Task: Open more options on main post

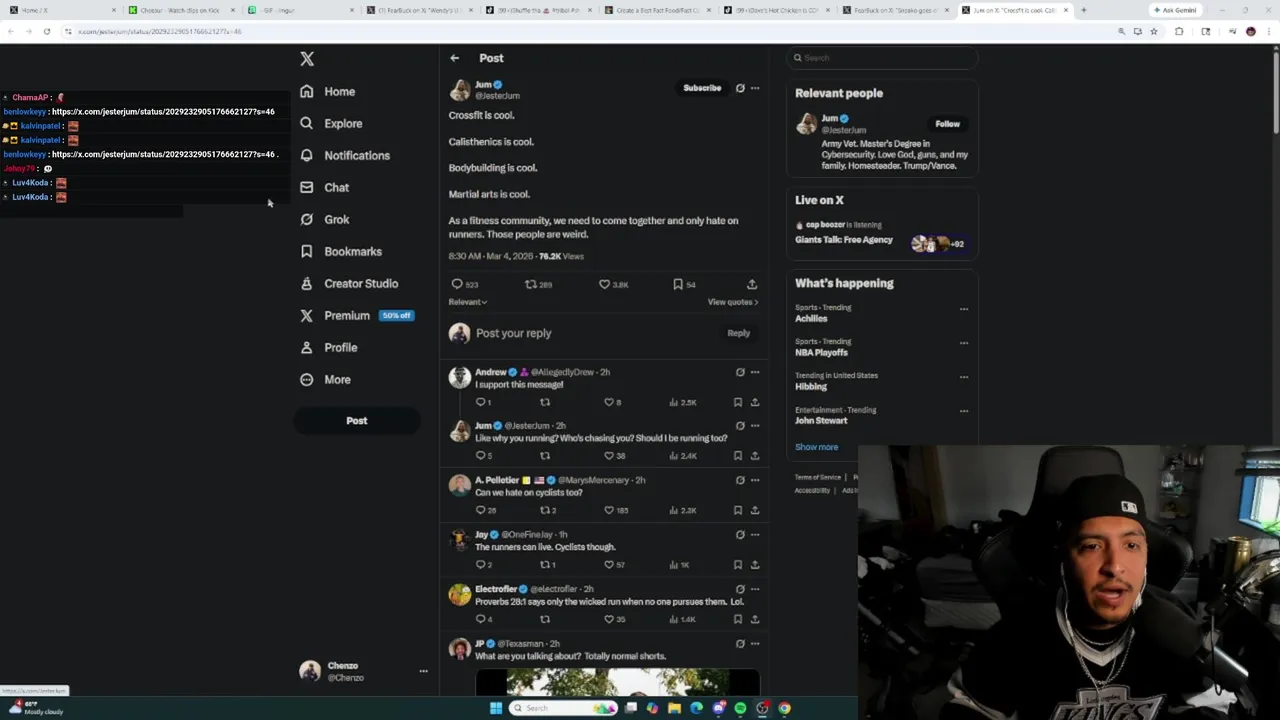Action: point(755,88)
